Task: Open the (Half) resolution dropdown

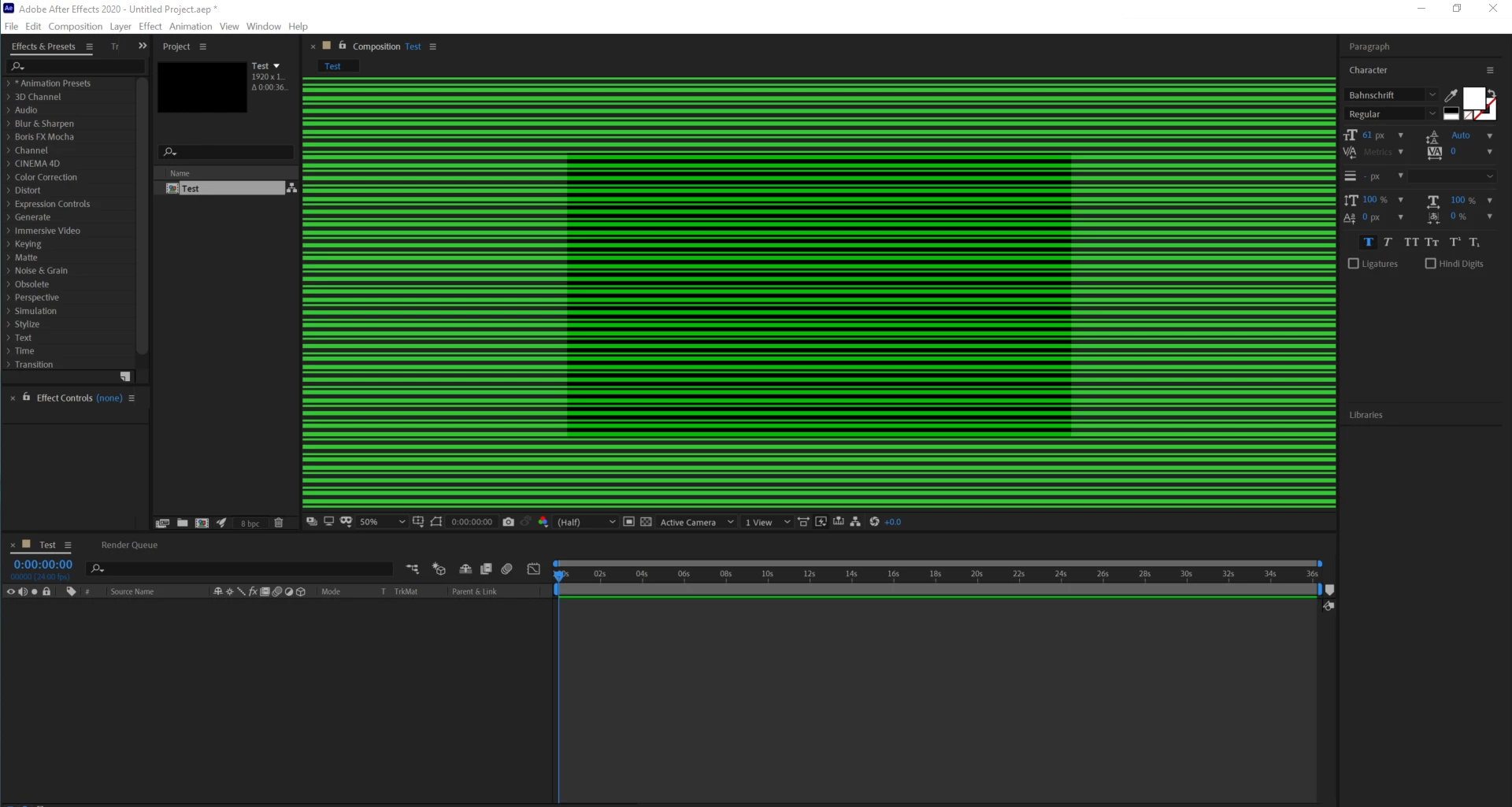Action: click(586, 522)
